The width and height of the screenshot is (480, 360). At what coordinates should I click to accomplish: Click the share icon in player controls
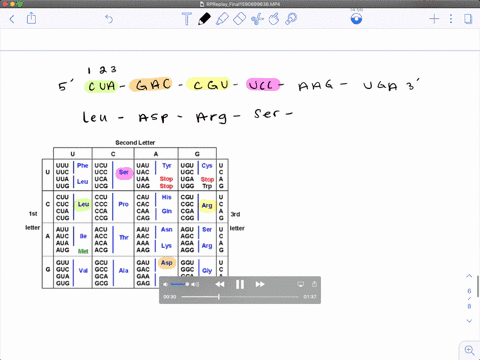[314, 284]
